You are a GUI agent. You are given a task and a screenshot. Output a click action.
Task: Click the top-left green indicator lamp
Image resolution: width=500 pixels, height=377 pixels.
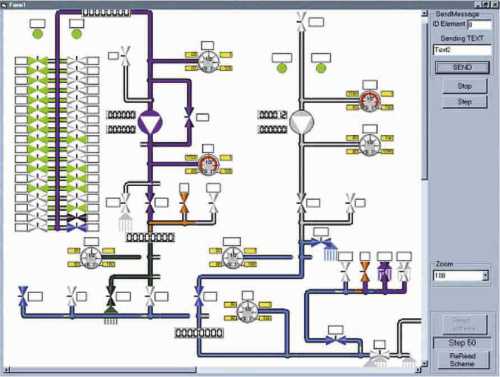tap(37, 34)
